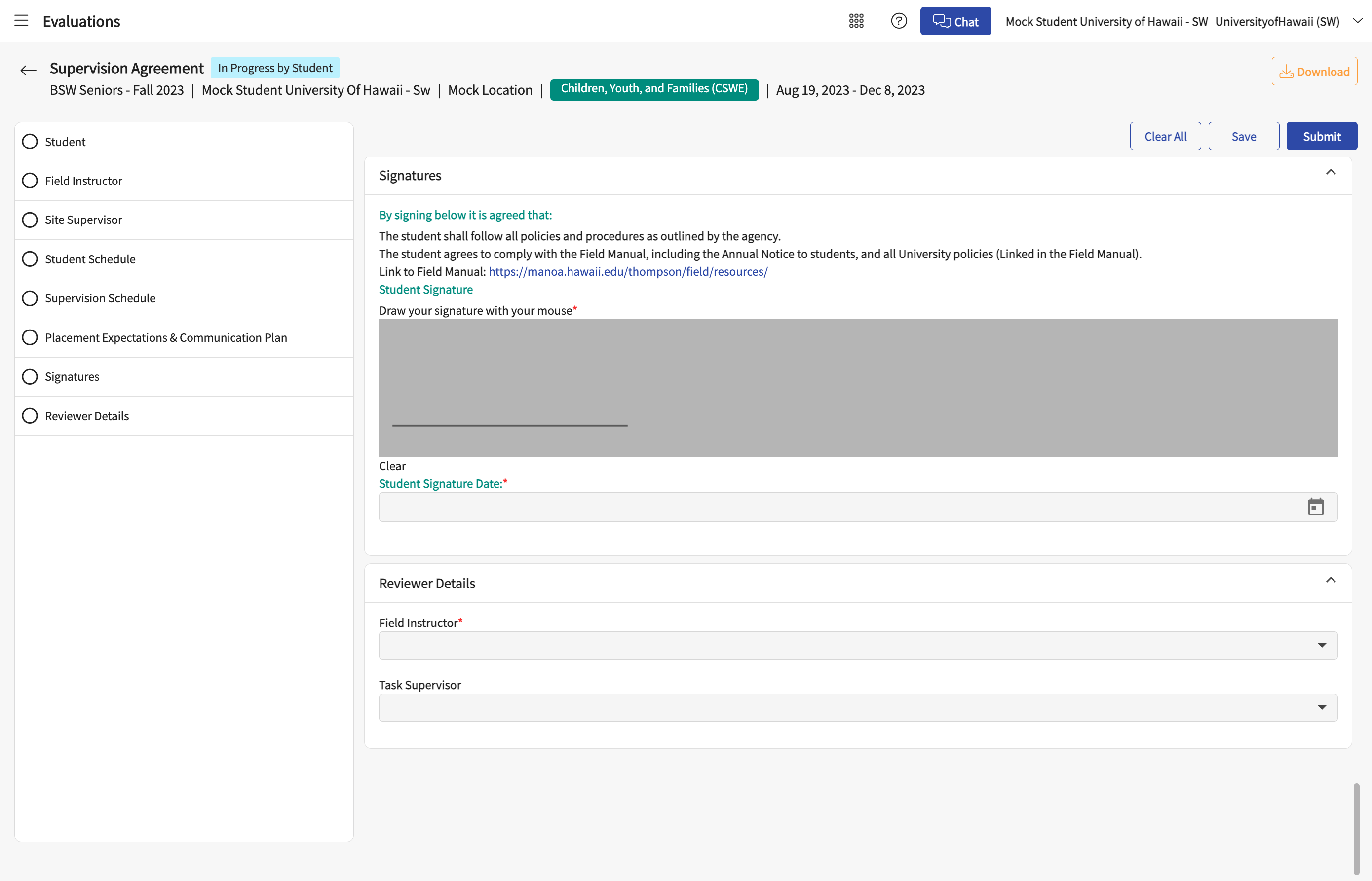Image resolution: width=1372 pixels, height=881 pixels.
Task: Collapse the Reviewer Details panel chevron
Action: 1330,580
